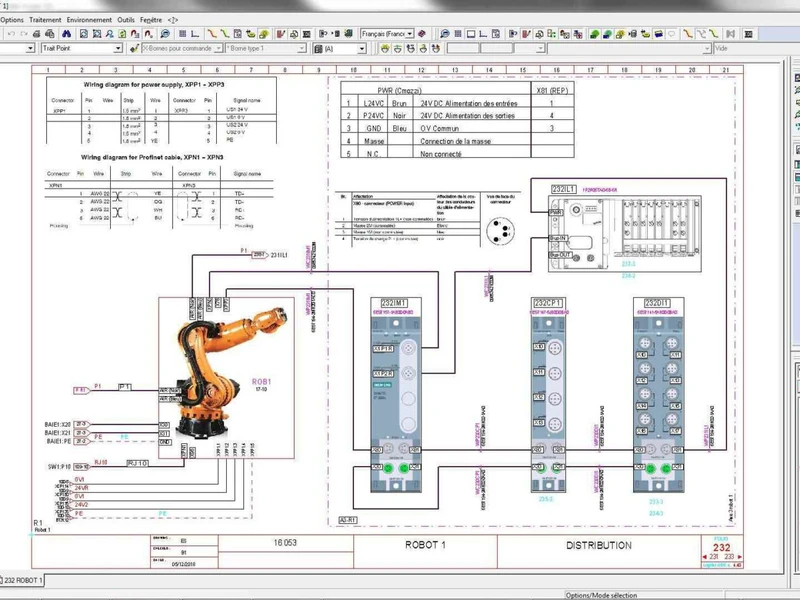Select the right-side orange wire tool

pos(688,34)
